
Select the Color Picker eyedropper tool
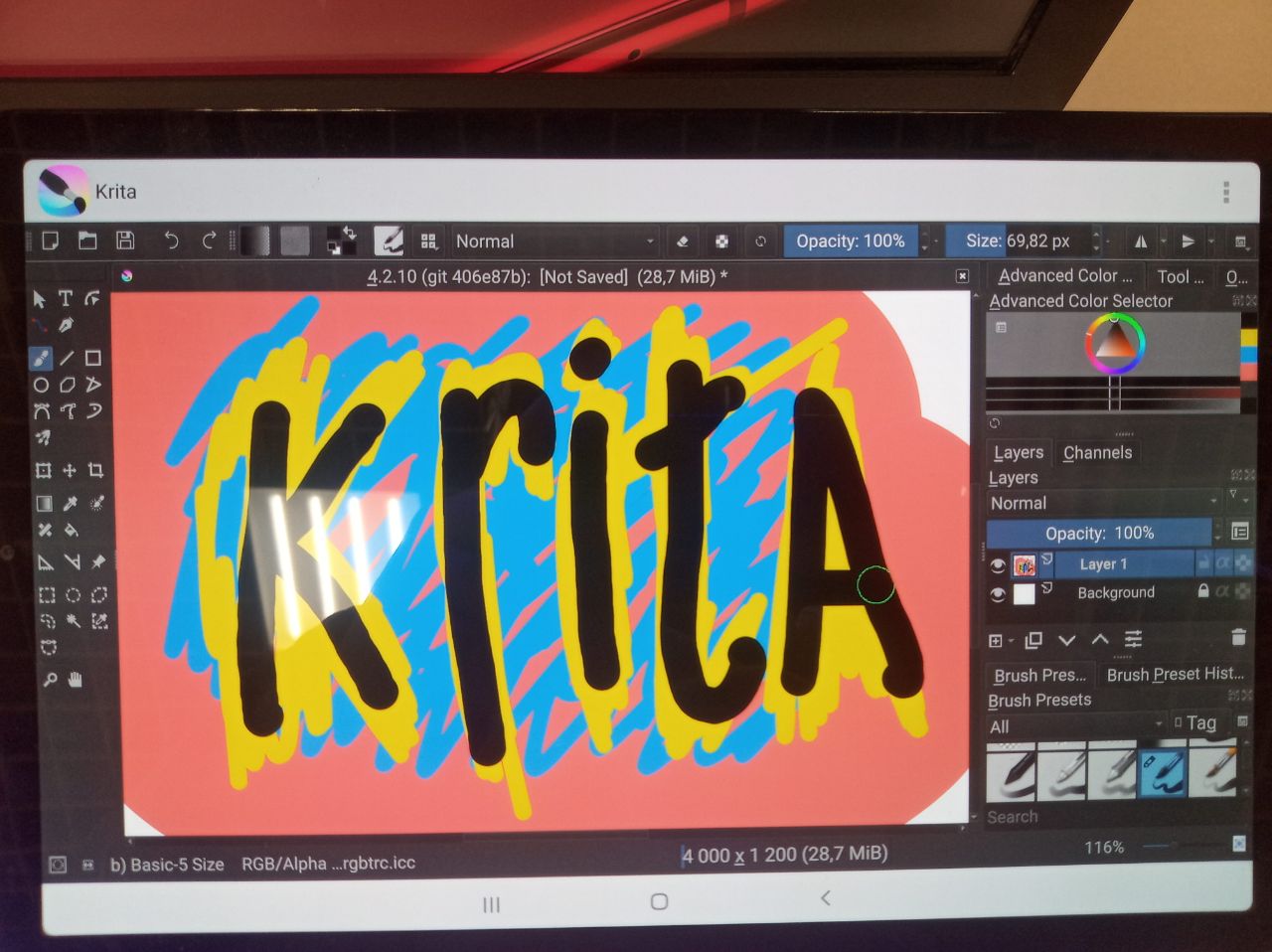tap(71, 504)
